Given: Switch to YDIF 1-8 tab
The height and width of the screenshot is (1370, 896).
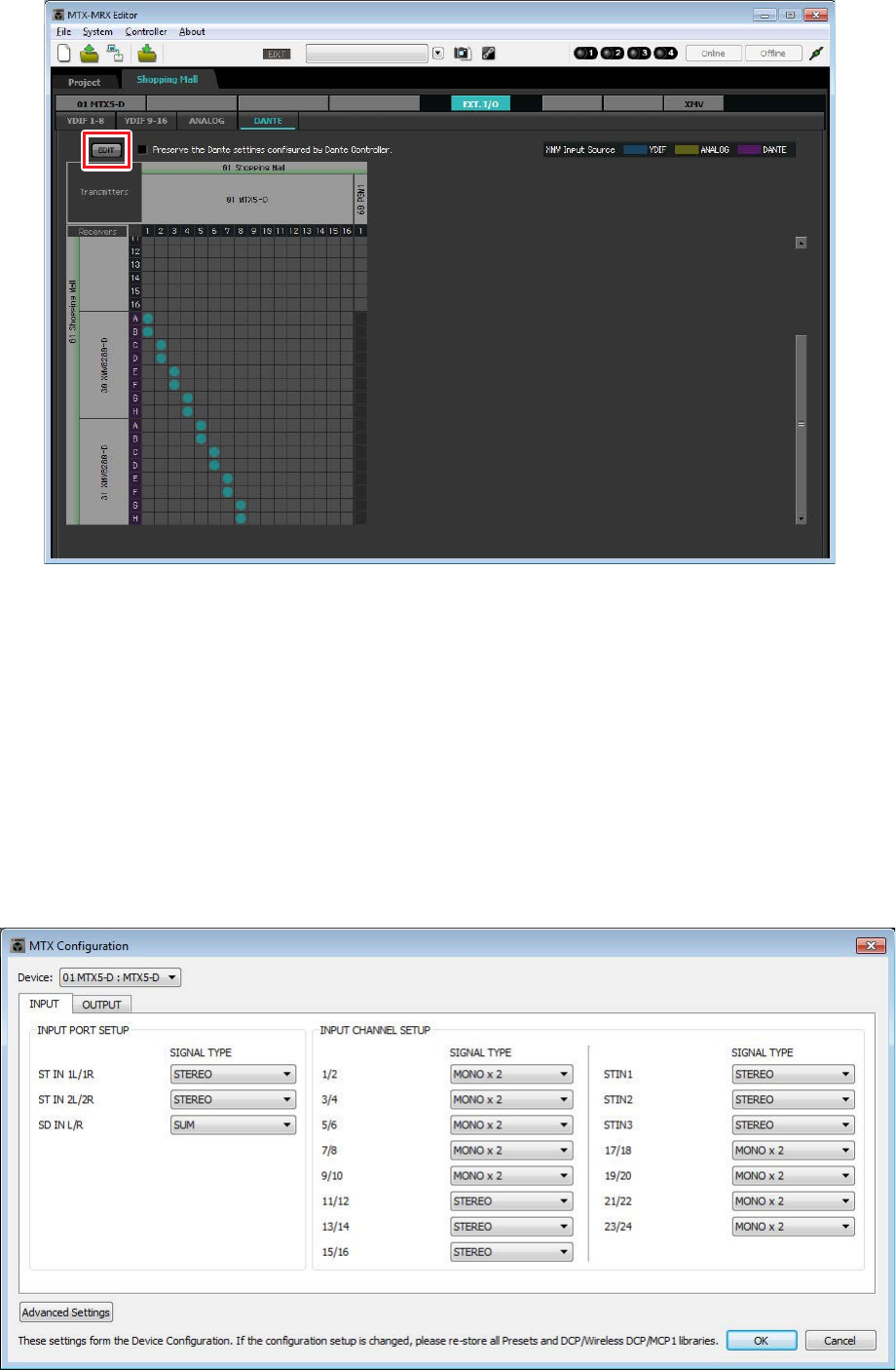Looking at the screenshot, I should (86, 121).
